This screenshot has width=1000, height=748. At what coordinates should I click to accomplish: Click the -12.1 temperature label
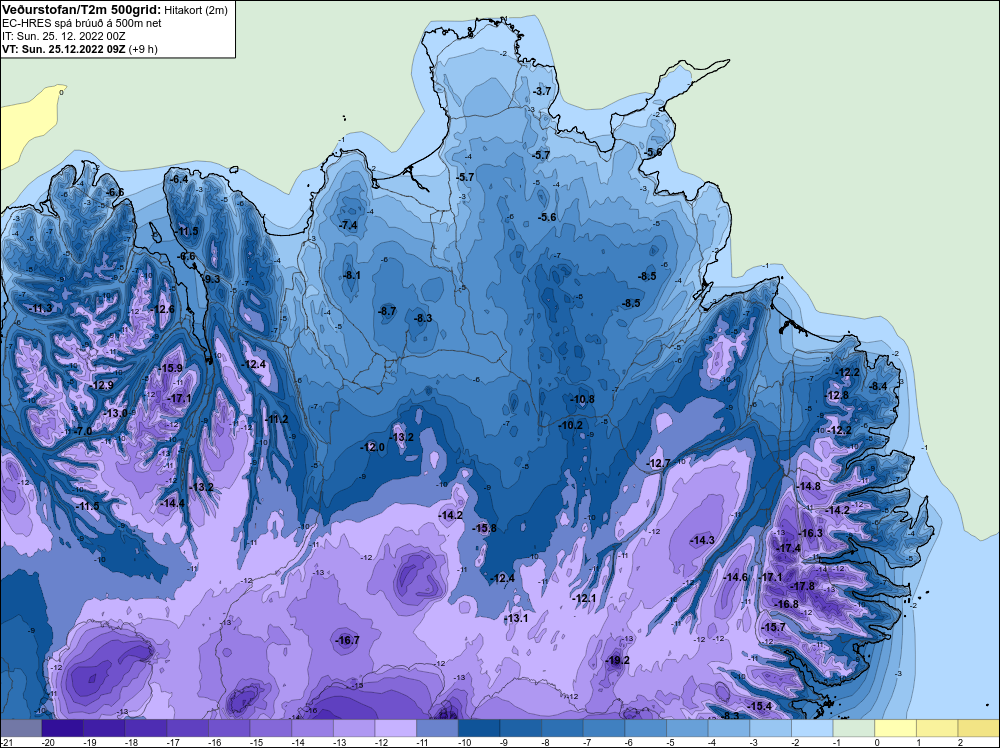pos(584,598)
